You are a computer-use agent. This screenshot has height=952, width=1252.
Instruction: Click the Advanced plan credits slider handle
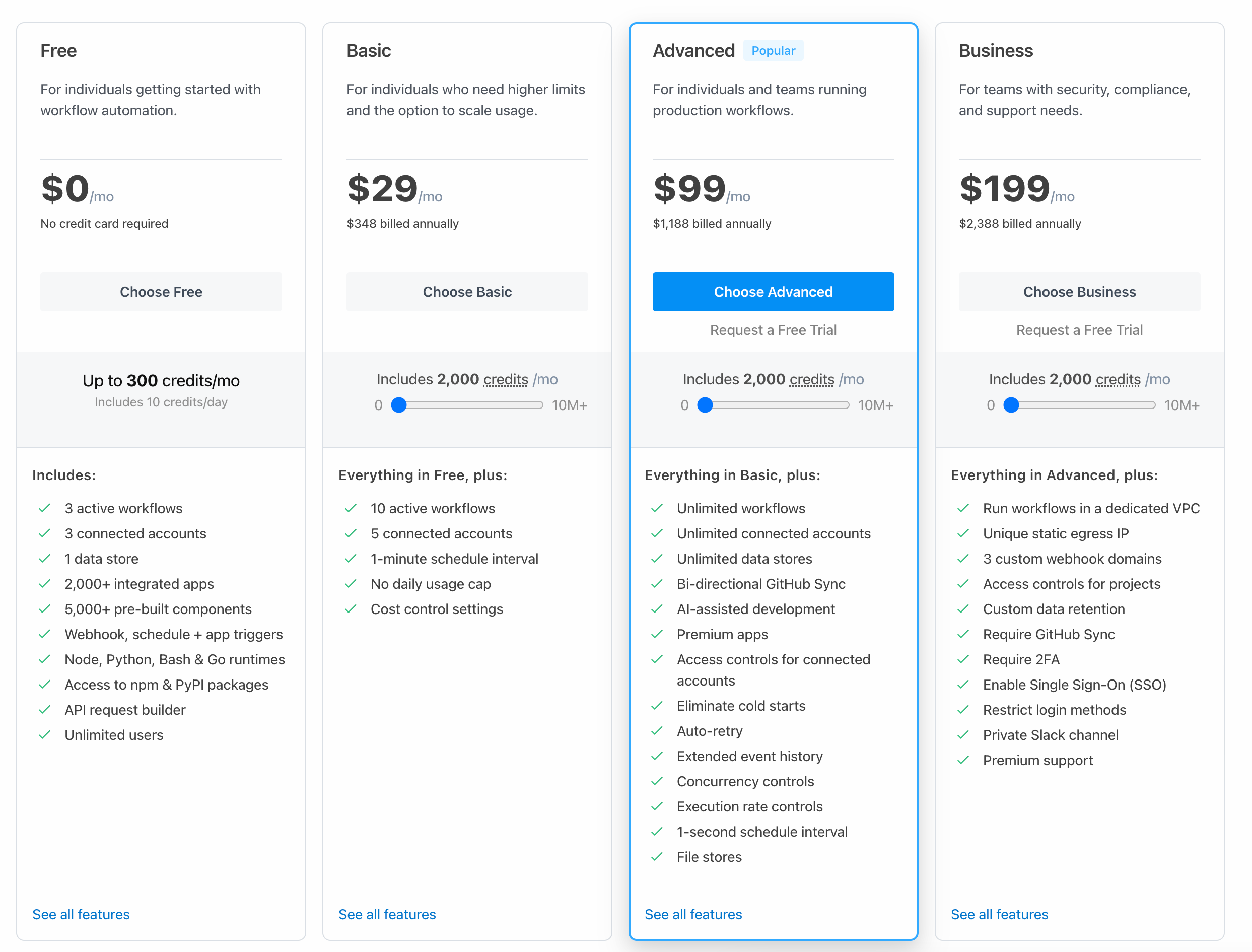tap(705, 405)
